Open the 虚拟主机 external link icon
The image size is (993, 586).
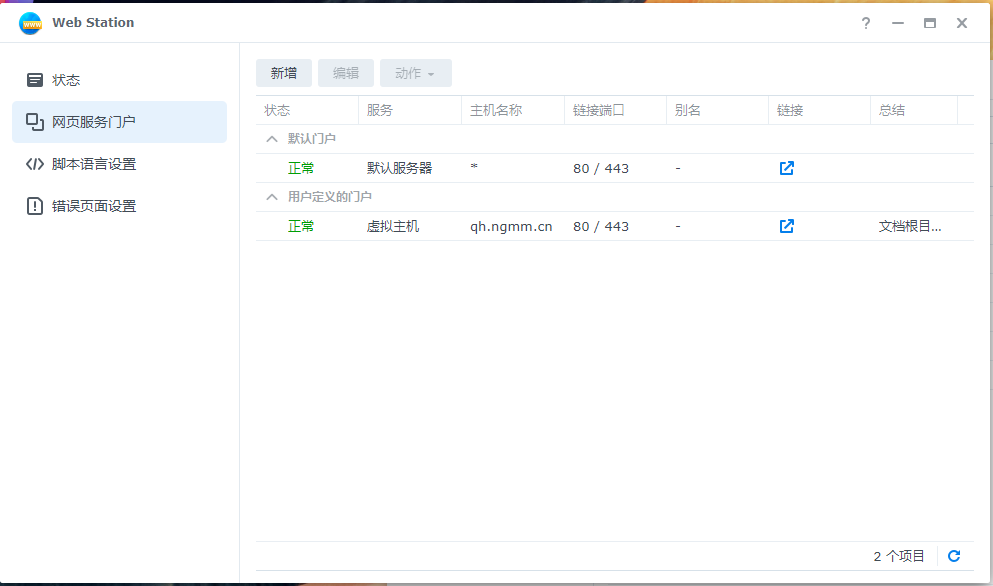[x=786, y=226]
